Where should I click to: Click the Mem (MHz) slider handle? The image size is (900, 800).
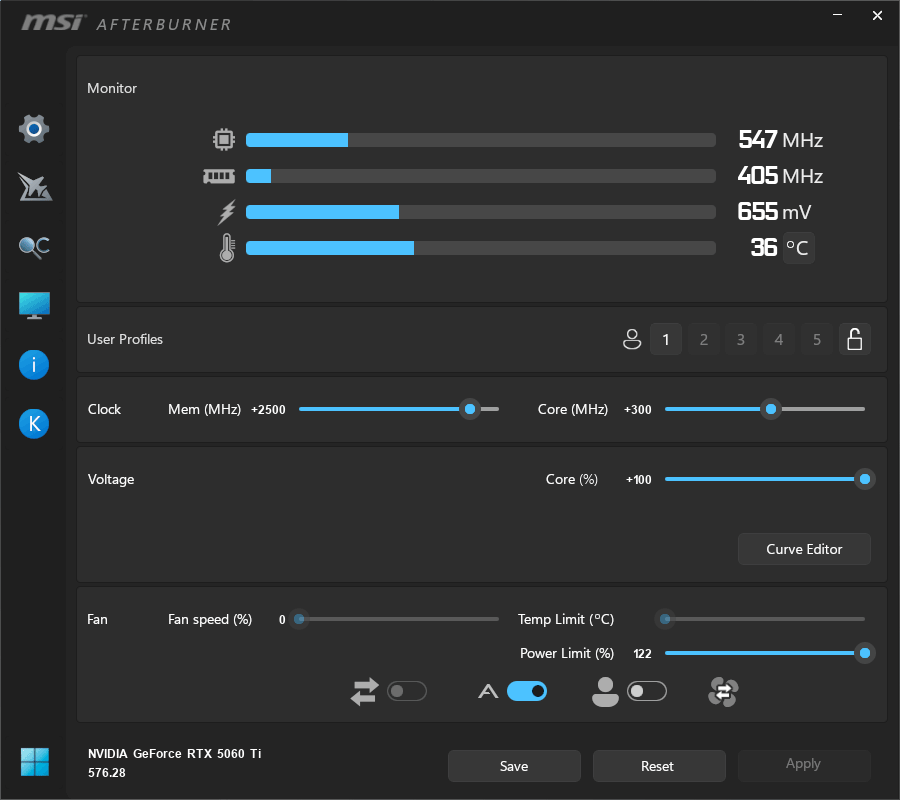[469, 409]
